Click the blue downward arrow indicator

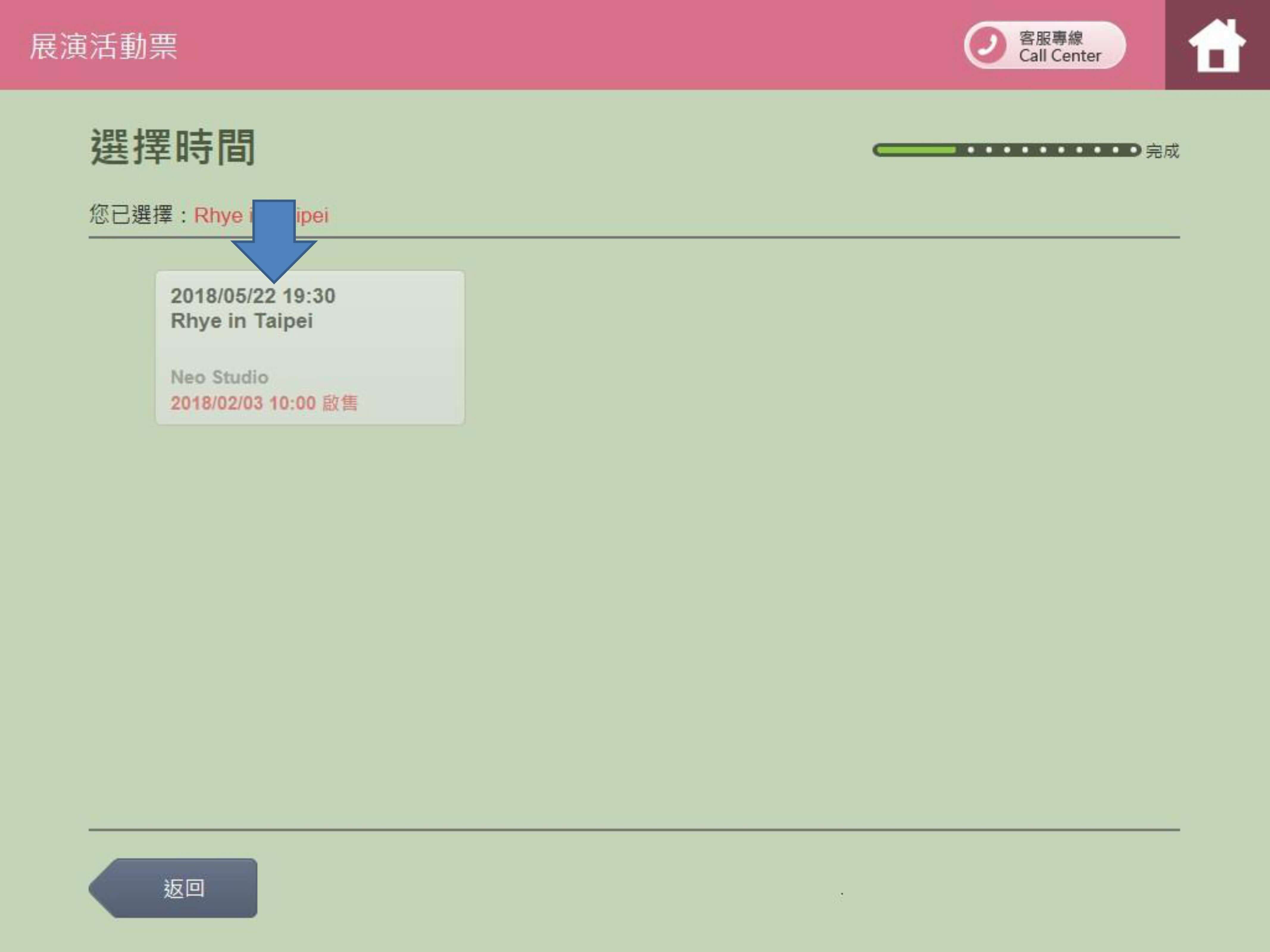(274, 241)
